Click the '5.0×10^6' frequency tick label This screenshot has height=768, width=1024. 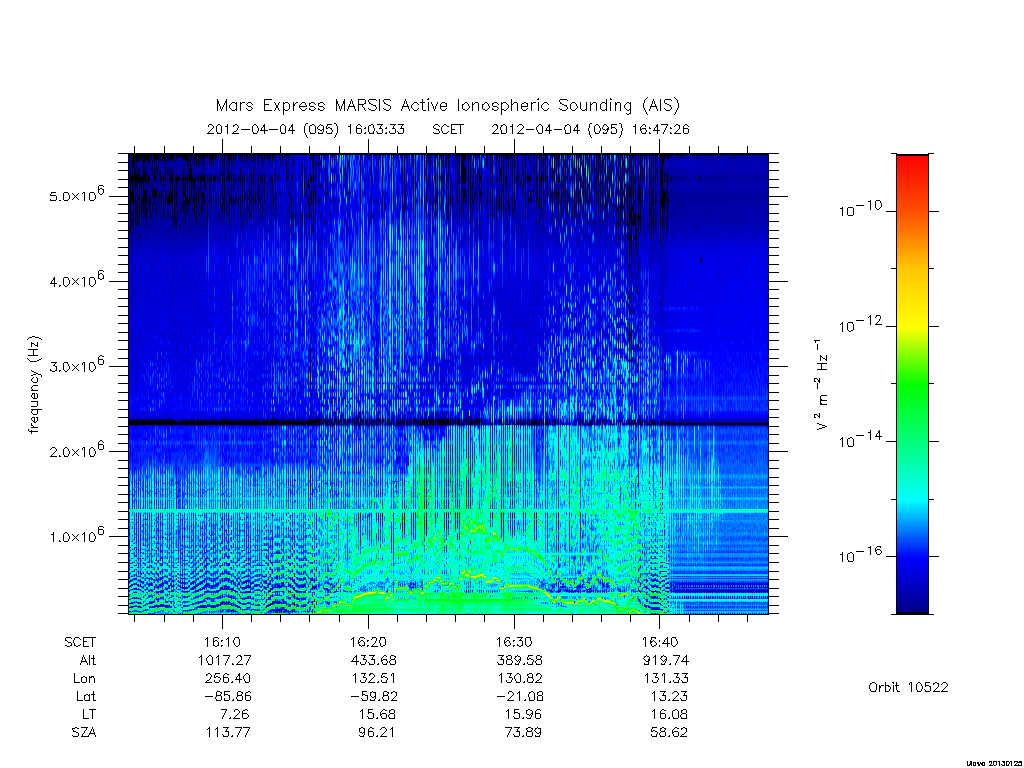tap(77, 194)
